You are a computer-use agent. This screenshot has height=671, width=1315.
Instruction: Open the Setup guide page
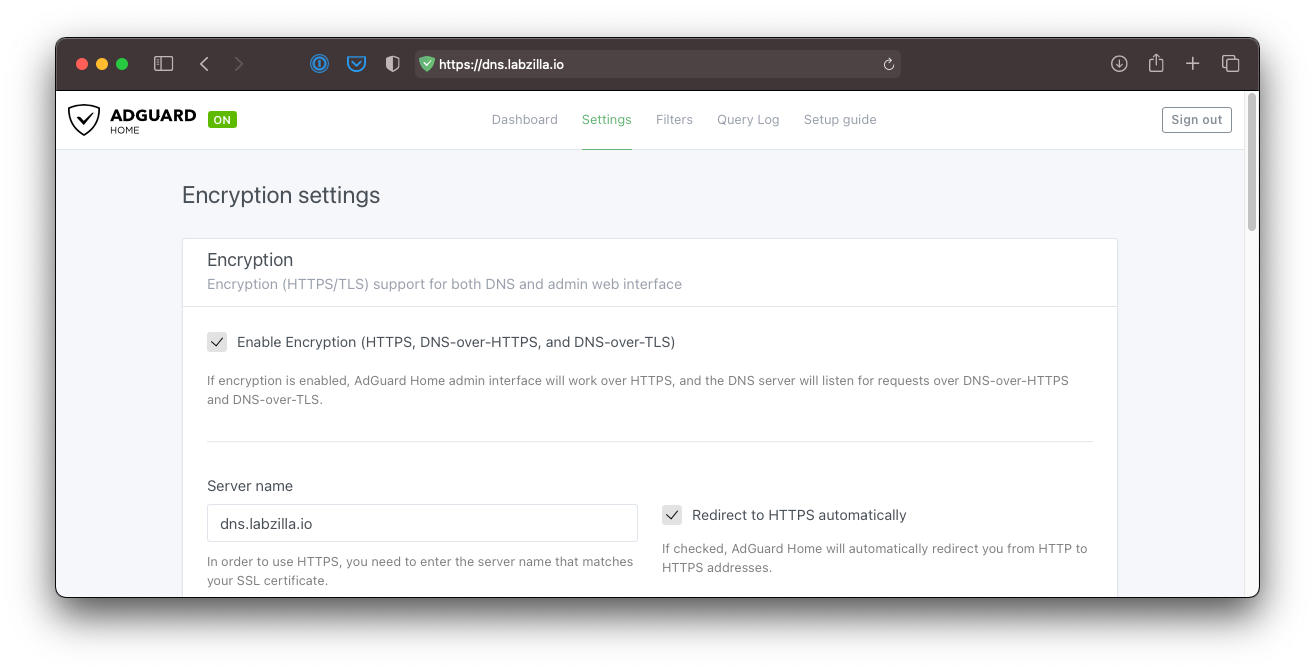[x=839, y=120]
